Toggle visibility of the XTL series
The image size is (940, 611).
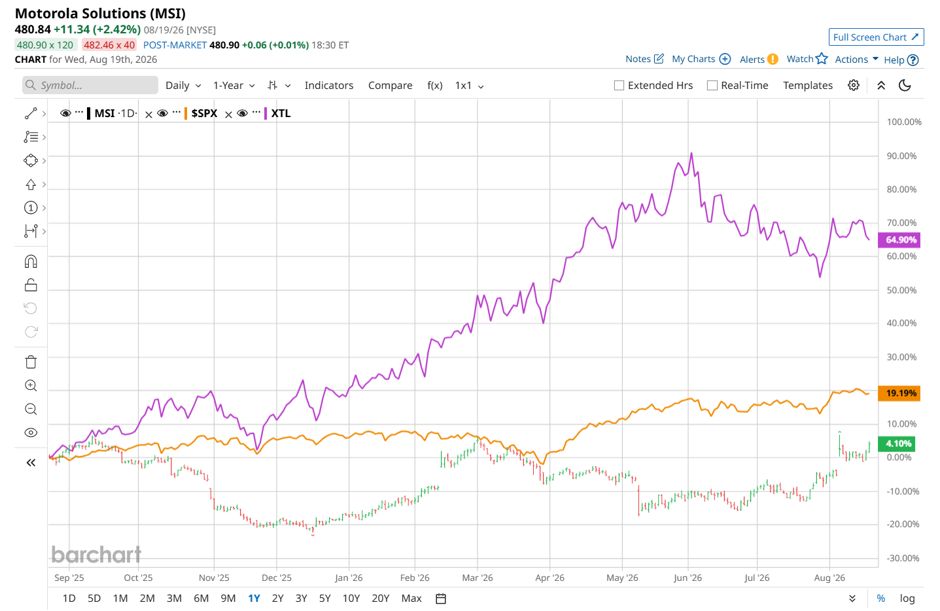(x=243, y=113)
